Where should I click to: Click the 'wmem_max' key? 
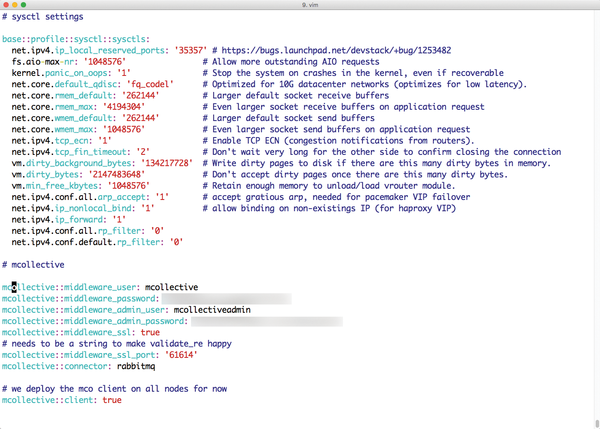[73, 129]
